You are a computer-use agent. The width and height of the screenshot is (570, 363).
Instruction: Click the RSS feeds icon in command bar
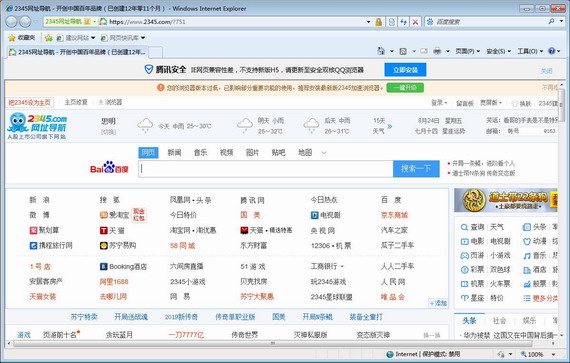[403, 51]
